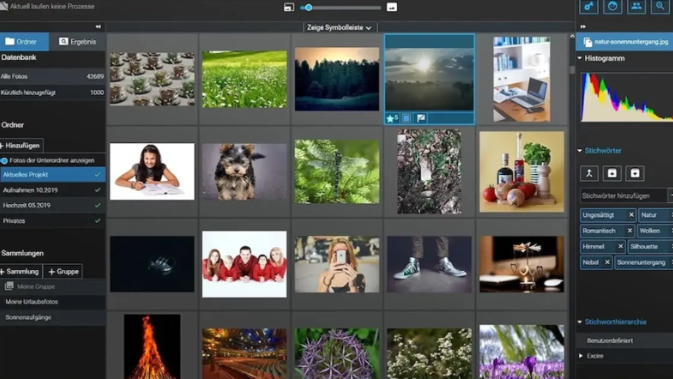Open Zeige Symbolleiste dropdown
The width and height of the screenshot is (673, 379).
click(339, 27)
